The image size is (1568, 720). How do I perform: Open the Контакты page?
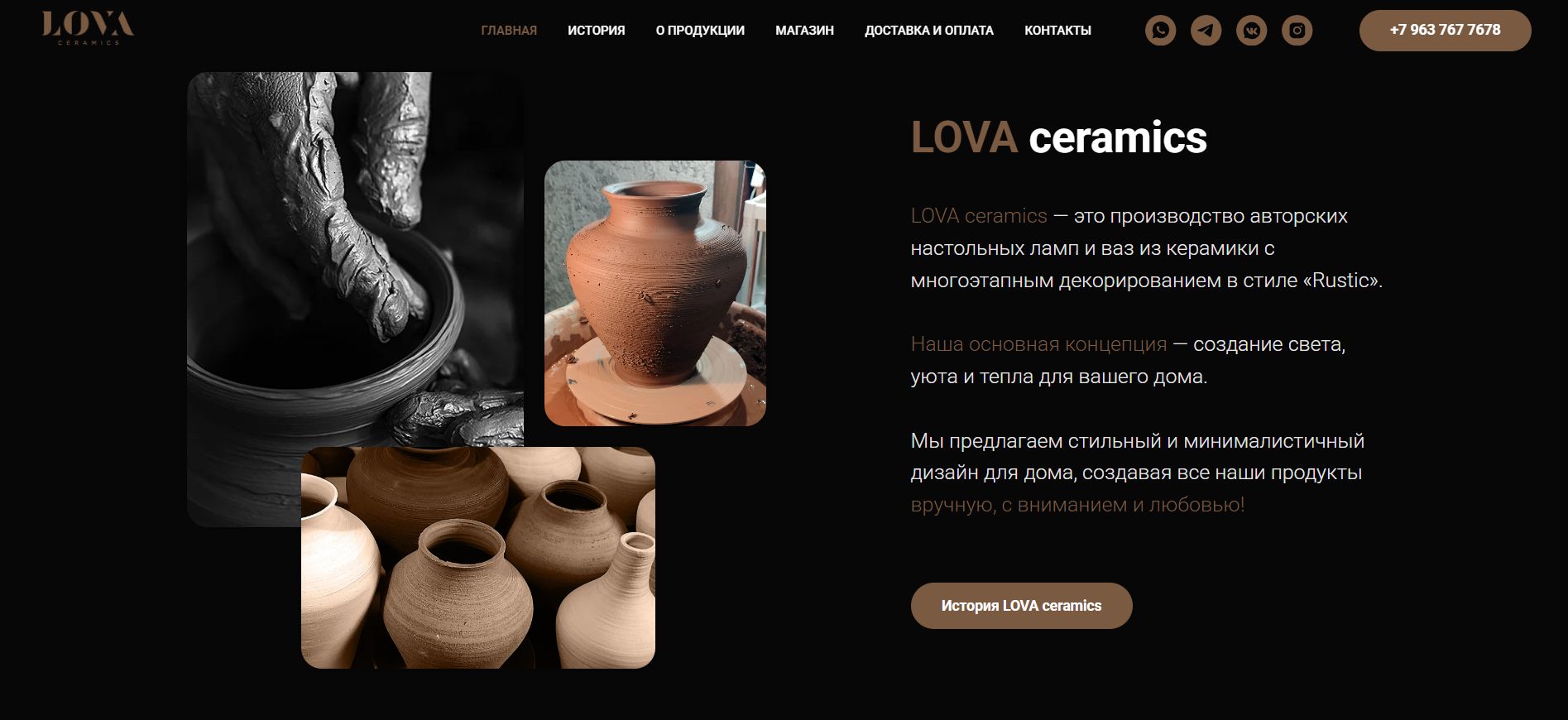(x=1057, y=31)
